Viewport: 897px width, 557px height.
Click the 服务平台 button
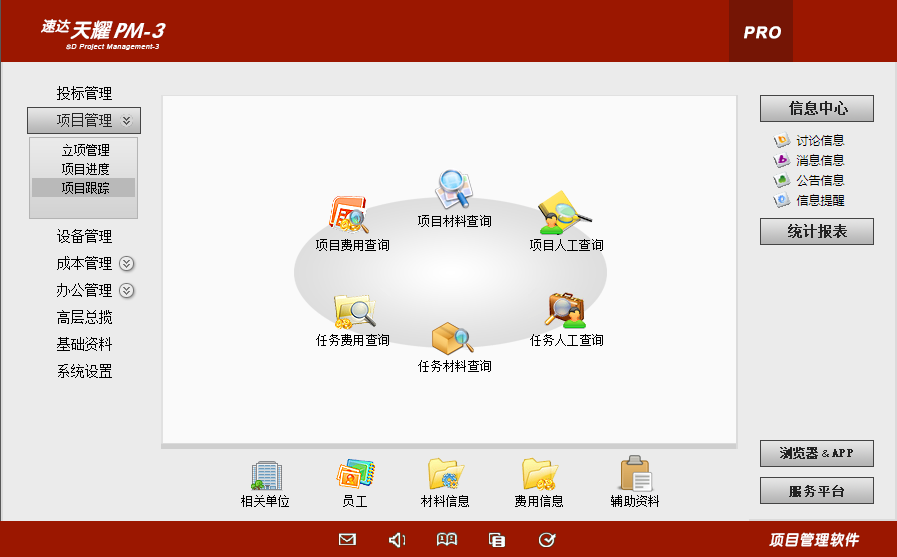tap(816, 491)
